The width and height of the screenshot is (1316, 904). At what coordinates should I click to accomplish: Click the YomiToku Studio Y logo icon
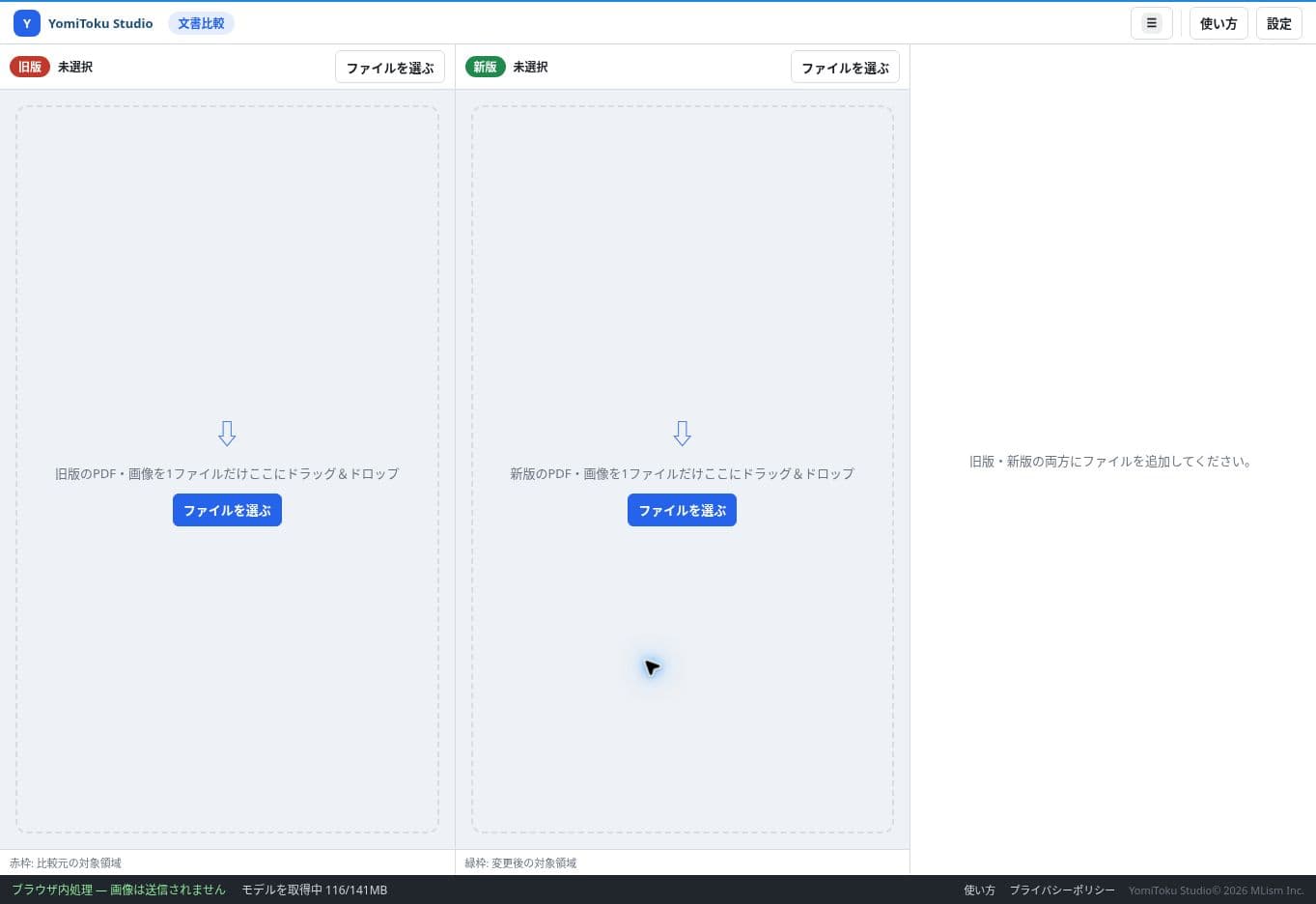pyautogui.click(x=27, y=23)
